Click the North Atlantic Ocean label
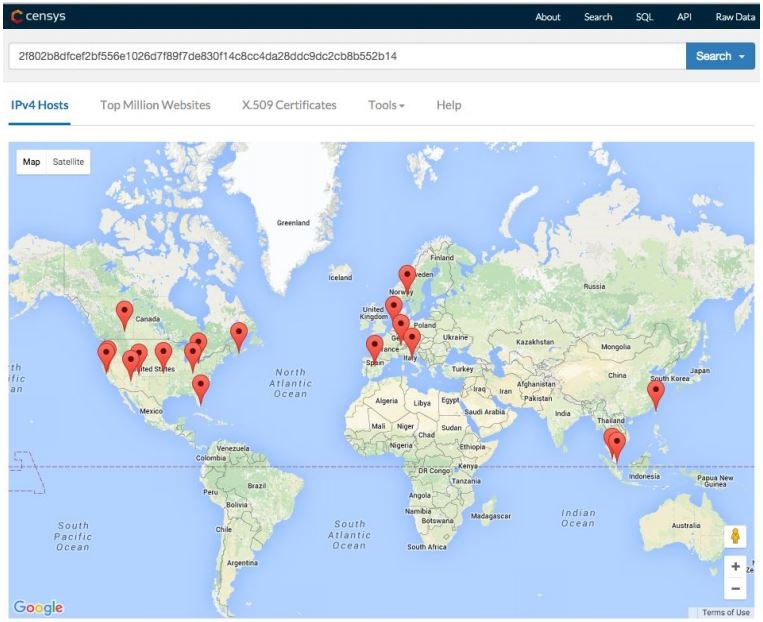The width and height of the screenshot is (763, 622). coord(291,383)
